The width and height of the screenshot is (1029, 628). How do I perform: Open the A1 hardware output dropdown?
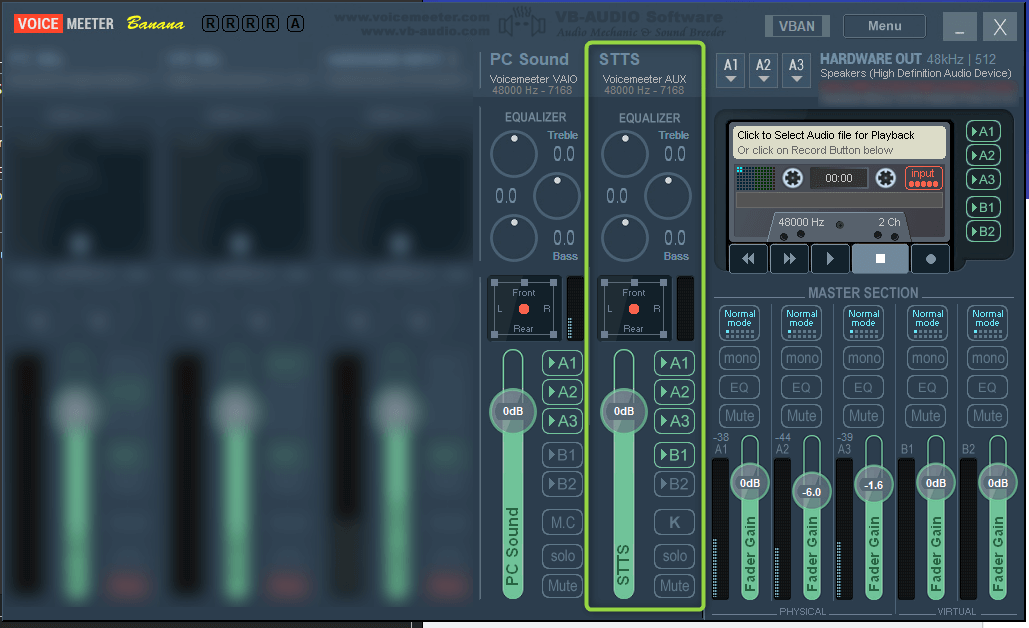coord(730,70)
